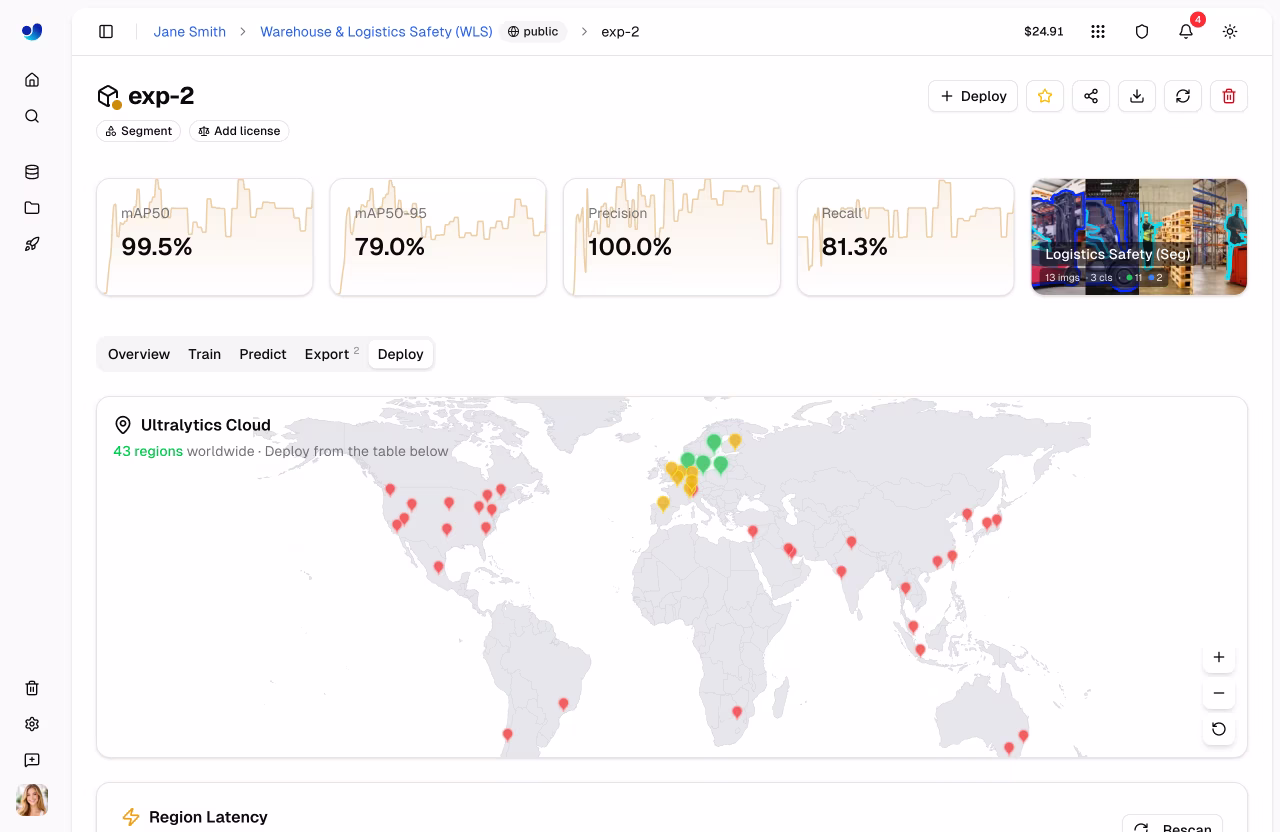Click the Ultralytics Cloud location pin icon
Viewport: 1280px width, 832px height.
tap(123, 425)
